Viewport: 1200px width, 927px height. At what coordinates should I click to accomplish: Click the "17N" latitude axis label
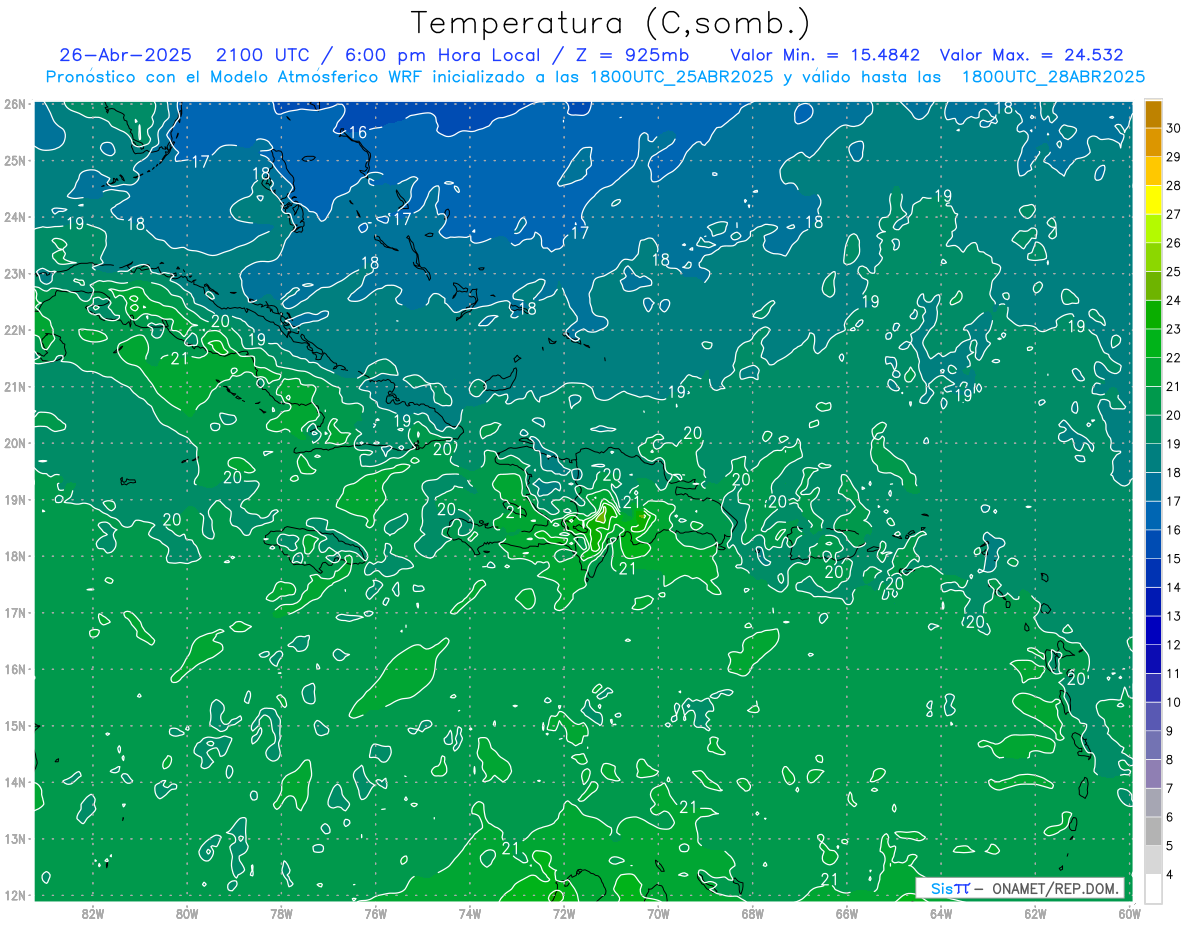(x=15, y=612)
